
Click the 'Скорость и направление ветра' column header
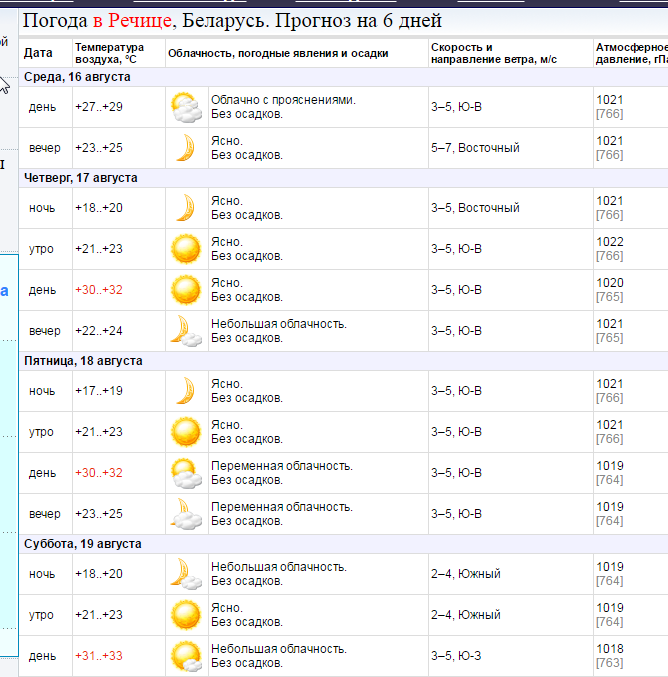(494, 53)
